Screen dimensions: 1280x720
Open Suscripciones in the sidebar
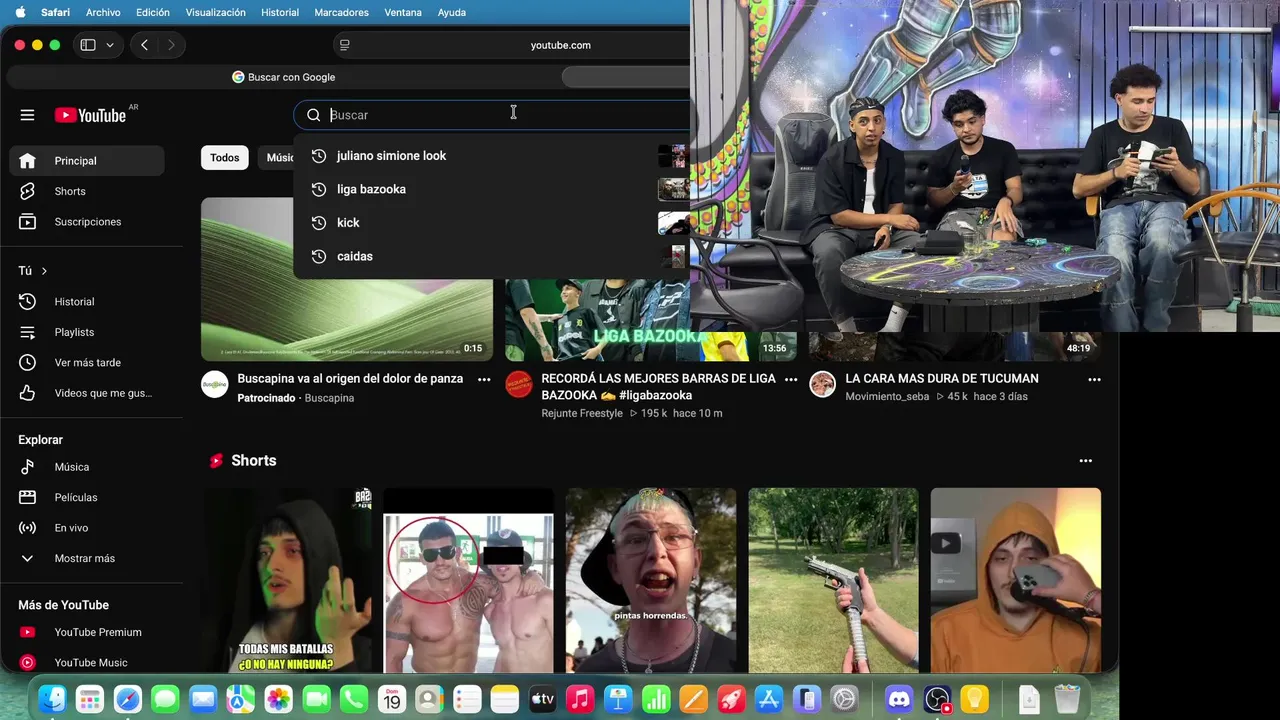pyautogui.click(x=86, y=222)
